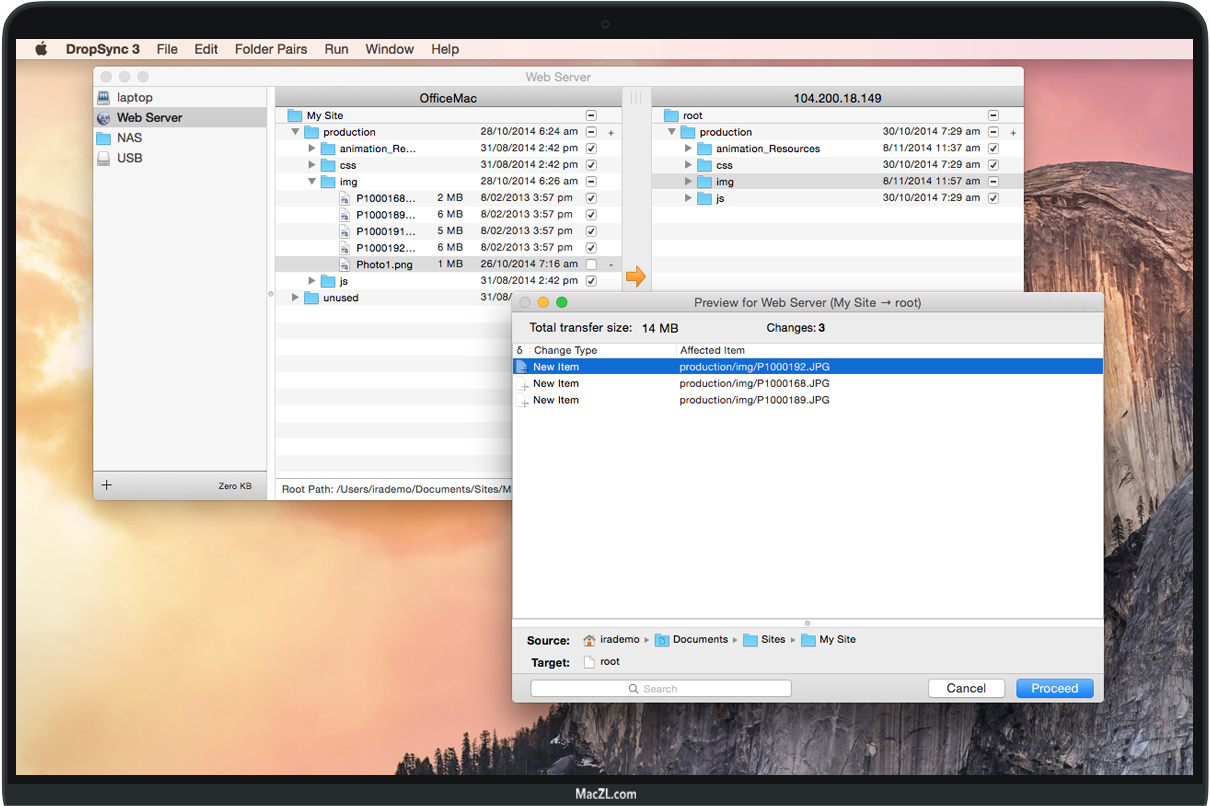Viewport: 1210px width, 806px height.
Task: Click the Photo1.png file icon
Action: click(x=345, y=265)
